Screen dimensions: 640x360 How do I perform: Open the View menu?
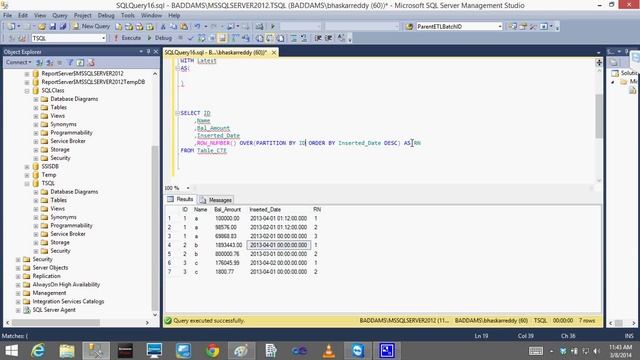[40, 16]
